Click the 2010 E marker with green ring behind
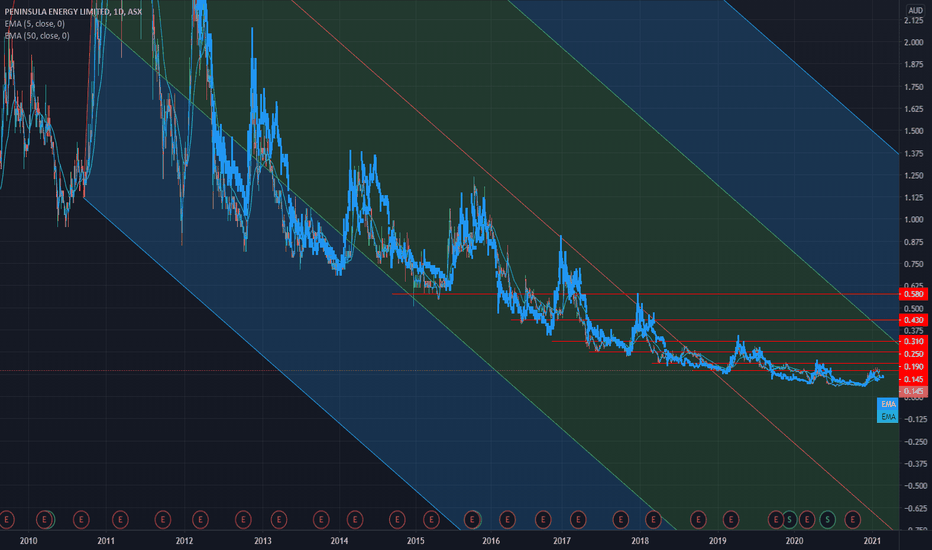Image resolution: width=932 pixels, height=550 pixels. pos(45,520)
